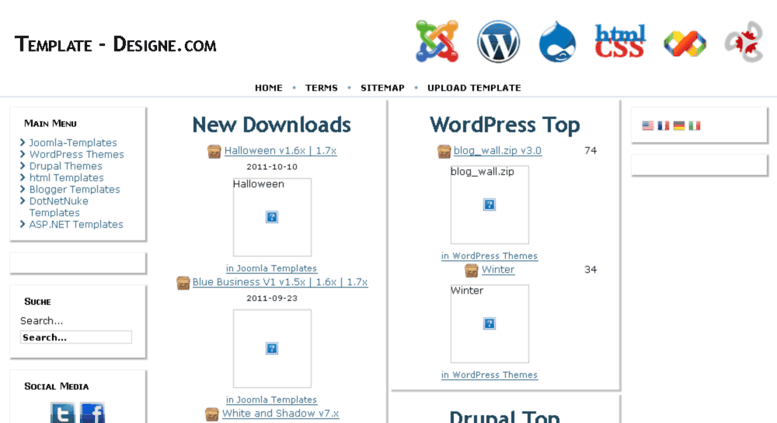Click the Winter theme preview thumbnail
The height and width of the screenshot is (423, 777).
490,324
